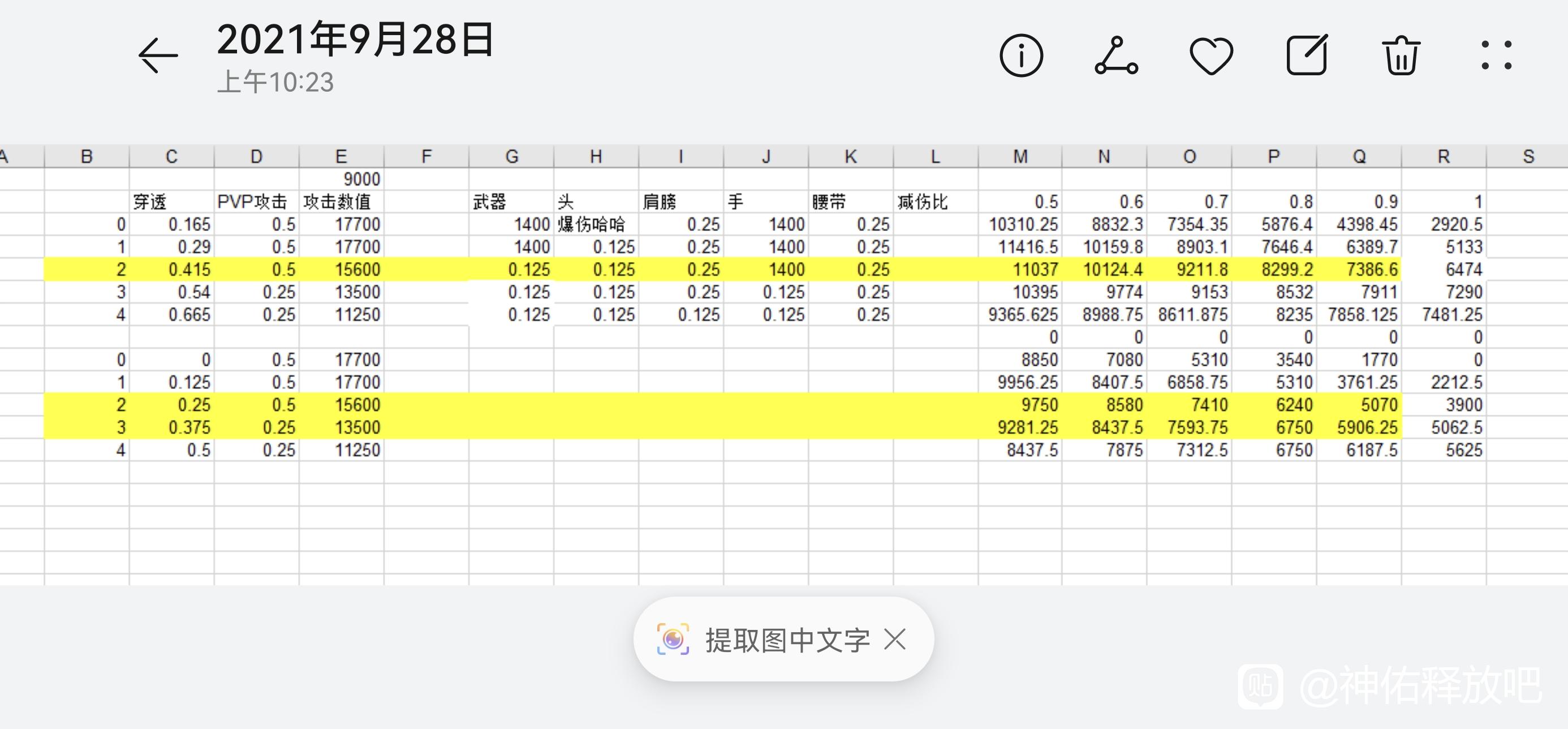Click column header B

pyautogui.click(x=87, y=157)
